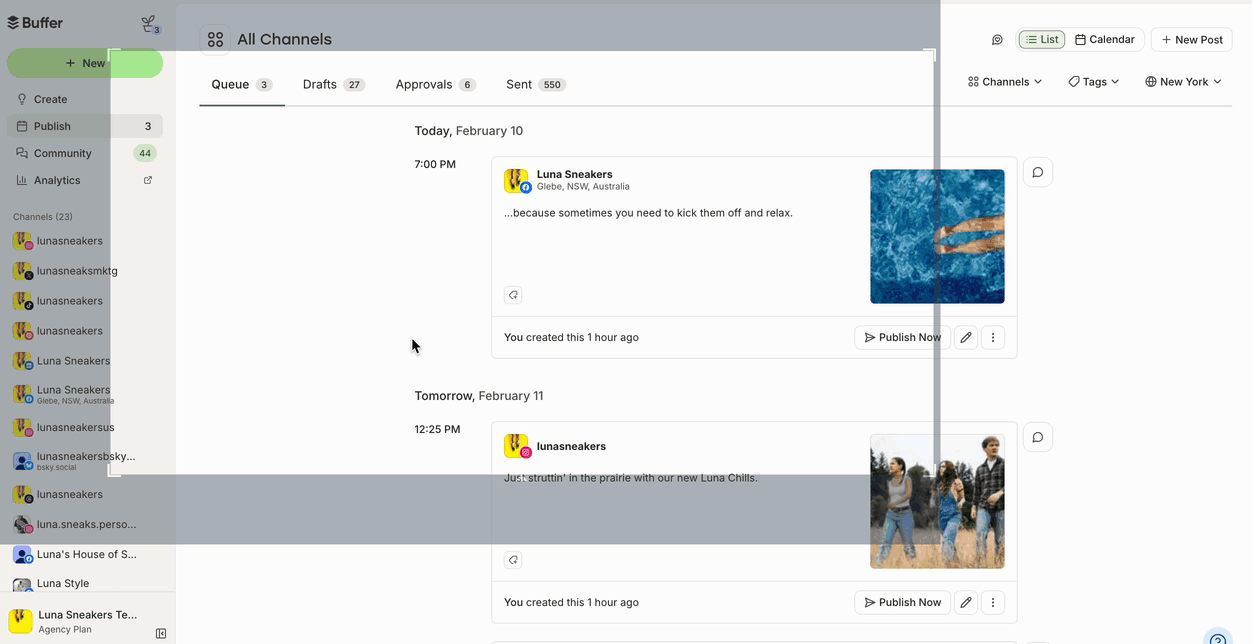This screenshot has width=1252, height=644.
Task: Edit the 7:00 PM post pencil icon
Action: [x=966, y=337]
